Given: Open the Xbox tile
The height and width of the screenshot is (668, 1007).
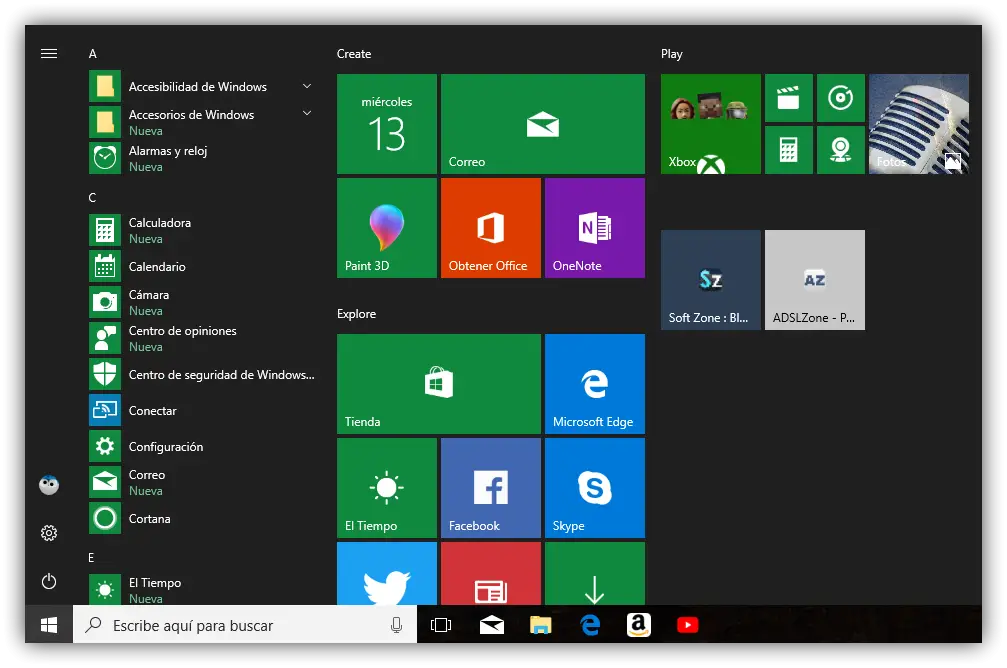Looking at the screenshot, I should point(710,124).
